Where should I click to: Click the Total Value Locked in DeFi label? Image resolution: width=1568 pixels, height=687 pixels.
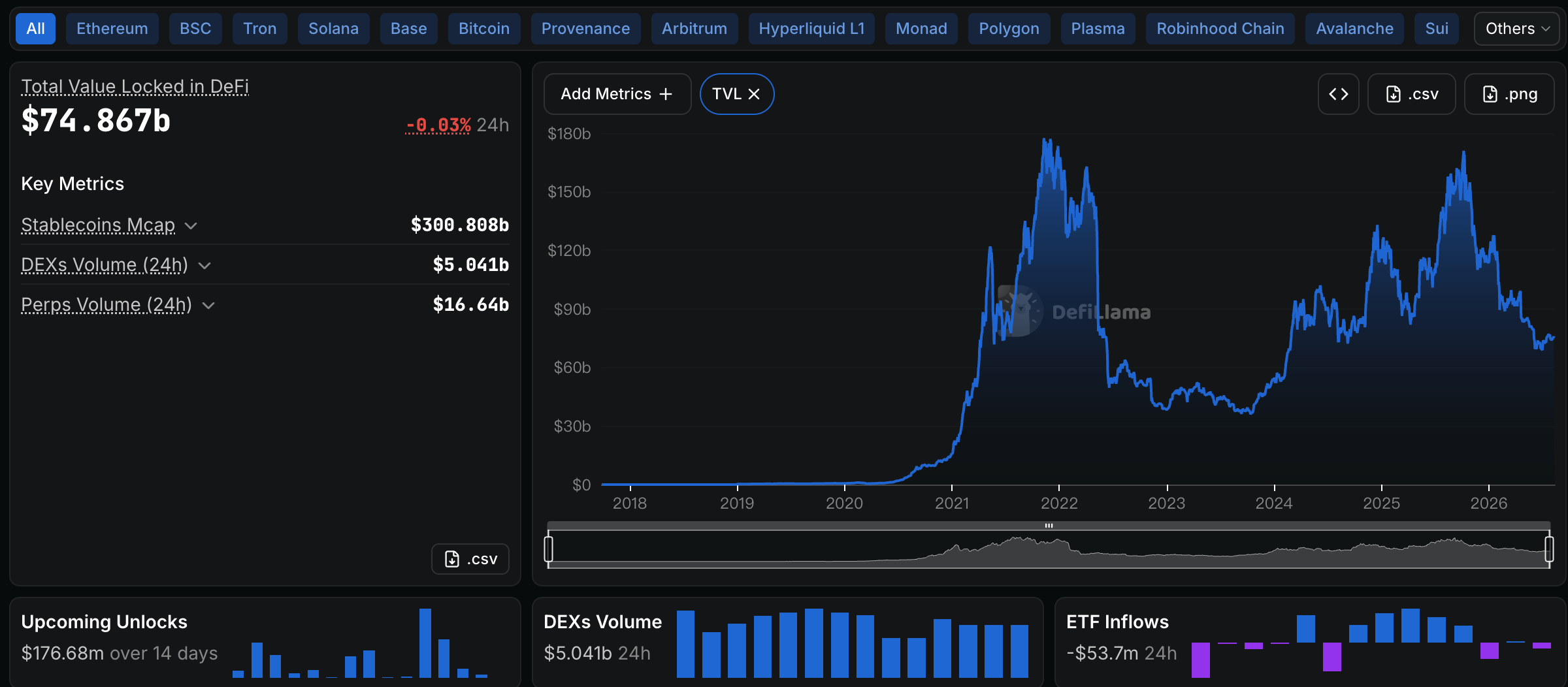pos(135,86)
